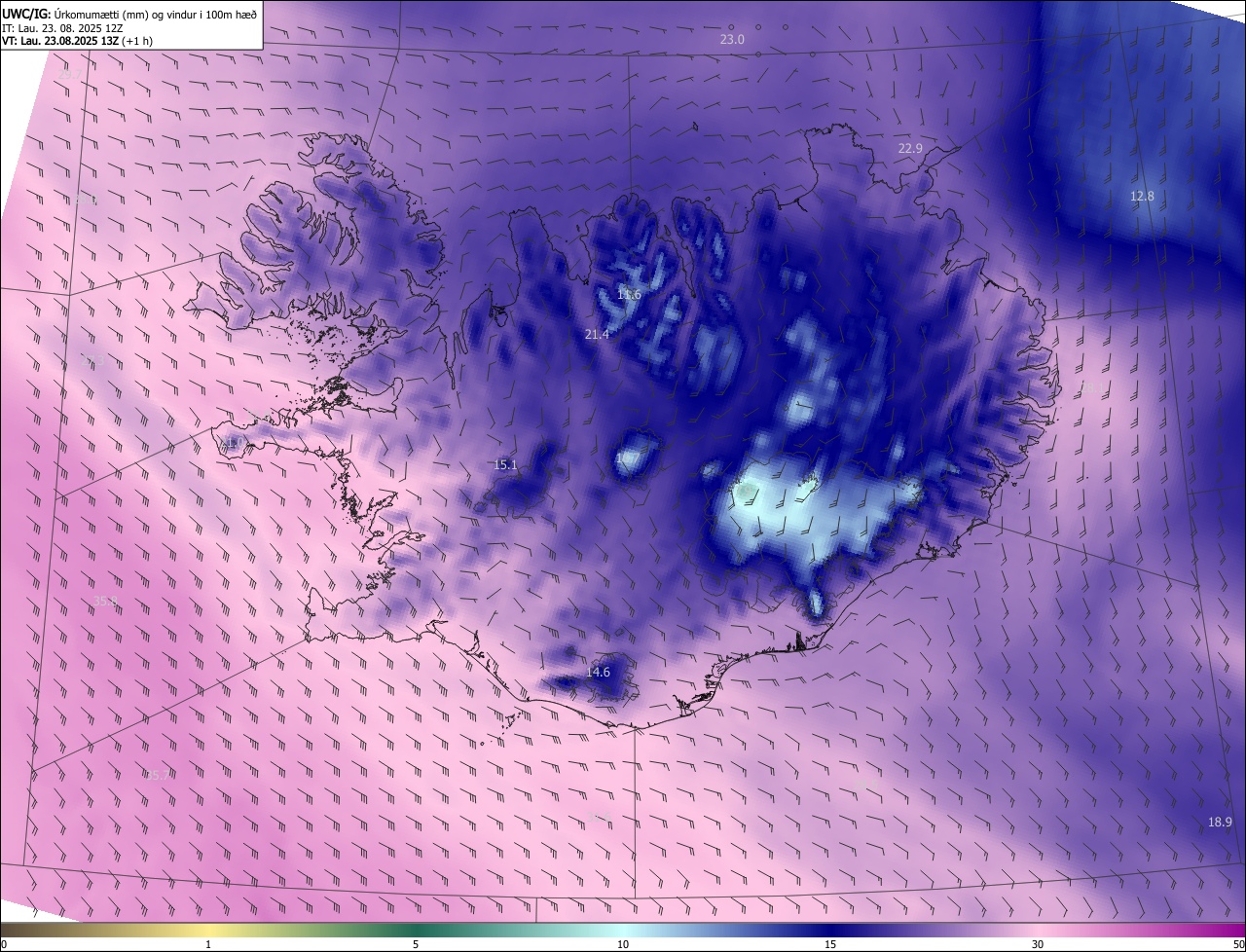Screen dimensions: 1246x952
Task: Click the 15 tick label on the color scale
Action: 830,944
